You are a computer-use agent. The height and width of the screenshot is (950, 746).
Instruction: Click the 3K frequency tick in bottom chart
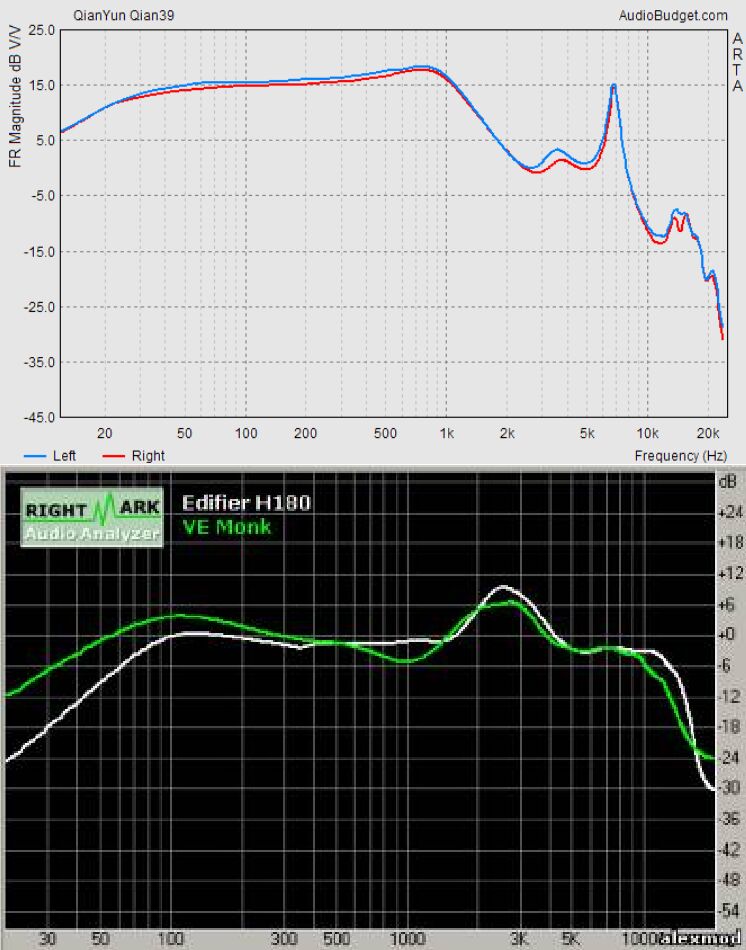(x=519, y=940)
